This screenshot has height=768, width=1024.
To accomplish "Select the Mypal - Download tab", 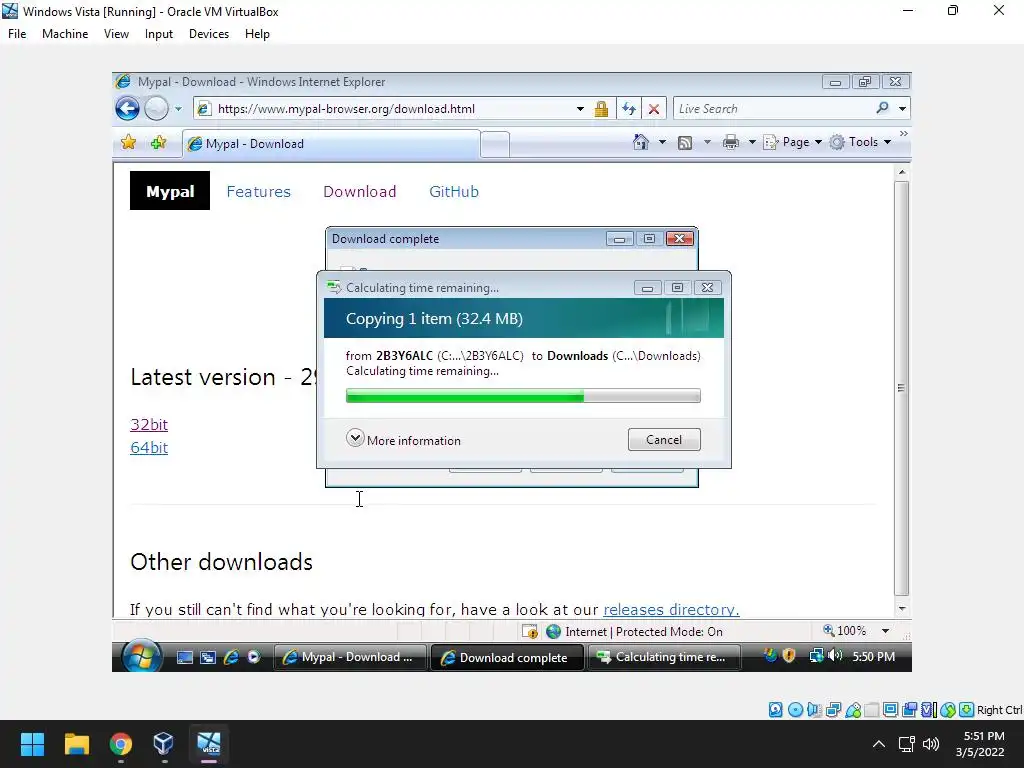I will 331,144.
